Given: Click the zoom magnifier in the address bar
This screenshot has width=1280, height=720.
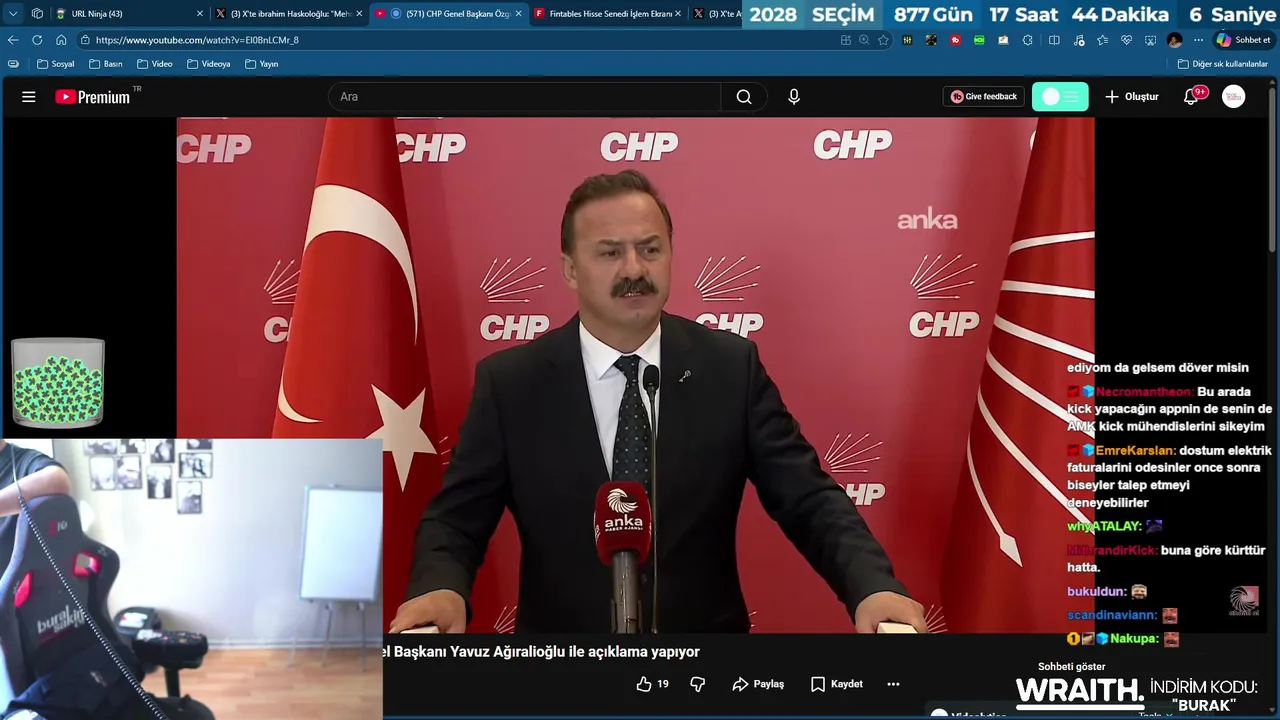Looking at the screenshot, I should pos(864,40).
